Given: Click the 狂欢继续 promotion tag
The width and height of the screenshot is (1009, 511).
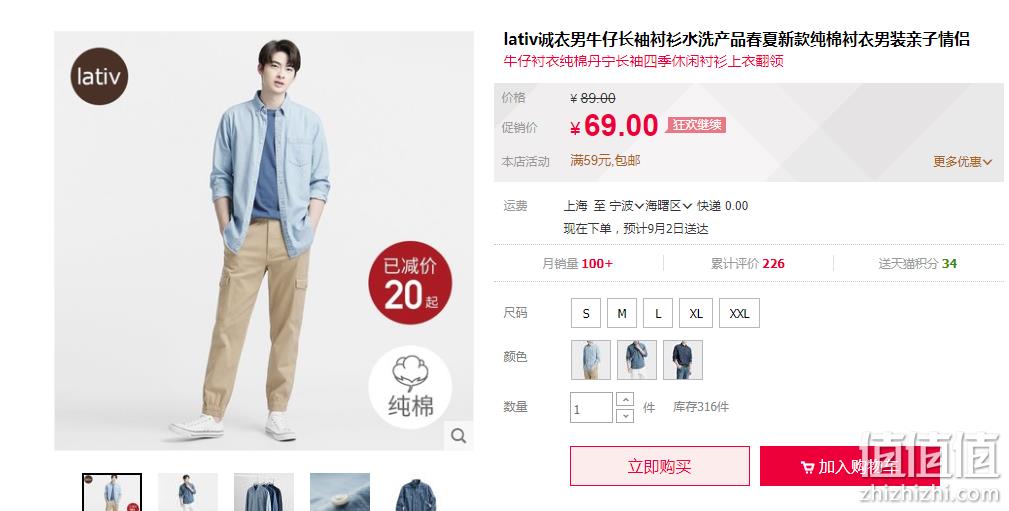Looking at the screenshot, I should (696, 125).
